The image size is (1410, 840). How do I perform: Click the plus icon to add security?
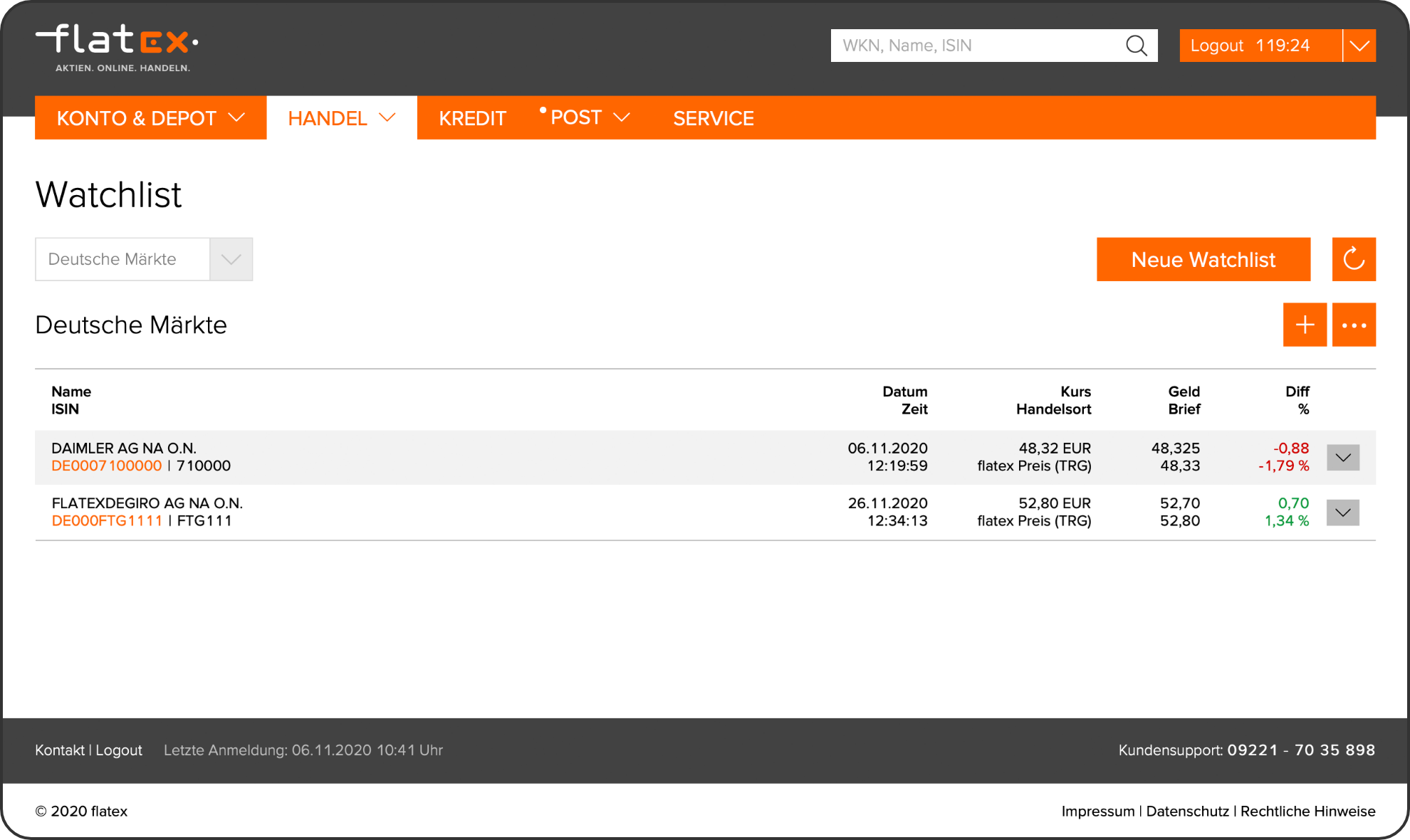pos(1305,325)
